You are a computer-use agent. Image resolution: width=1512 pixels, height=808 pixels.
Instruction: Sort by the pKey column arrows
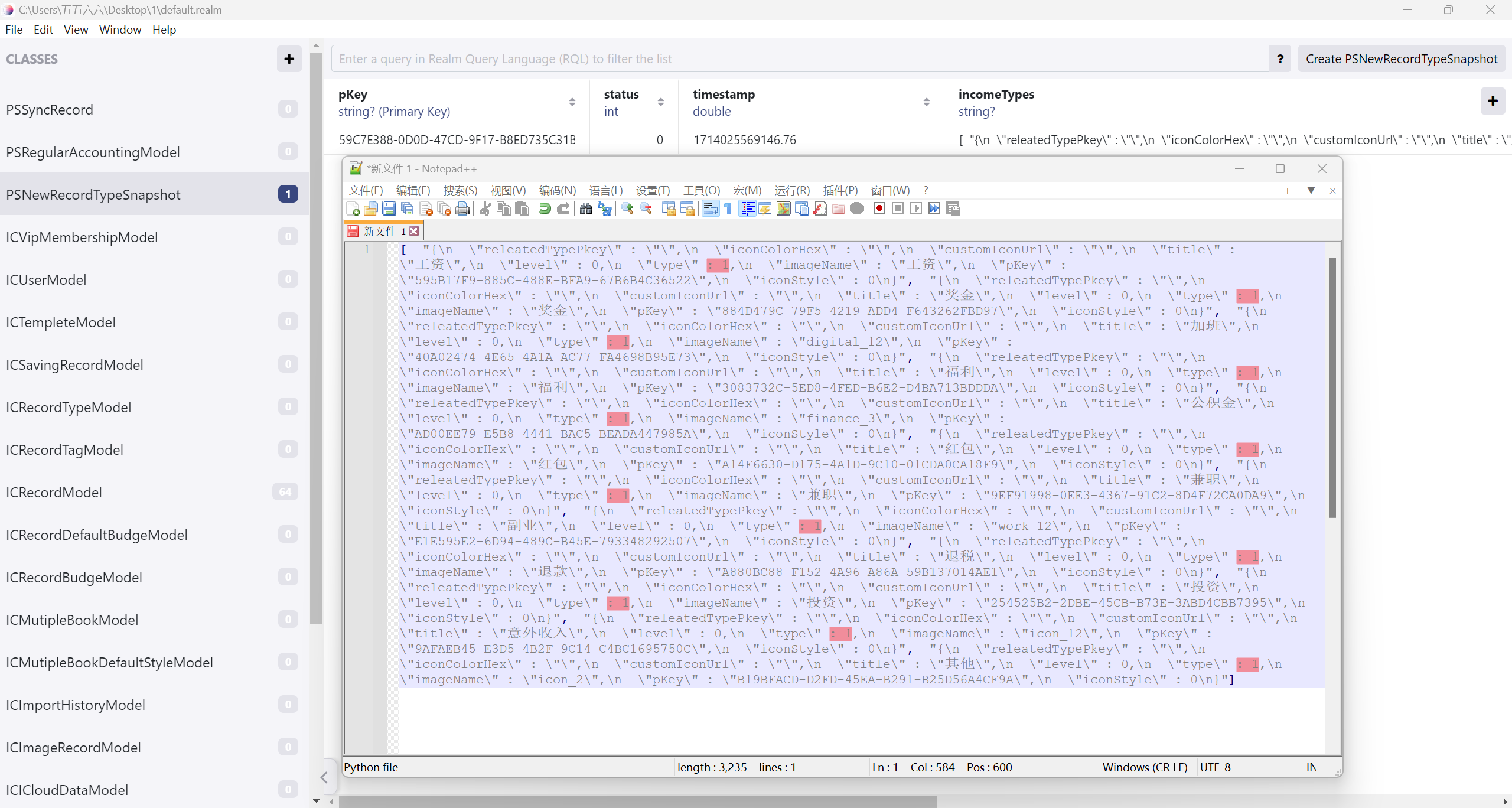point(572,102)
